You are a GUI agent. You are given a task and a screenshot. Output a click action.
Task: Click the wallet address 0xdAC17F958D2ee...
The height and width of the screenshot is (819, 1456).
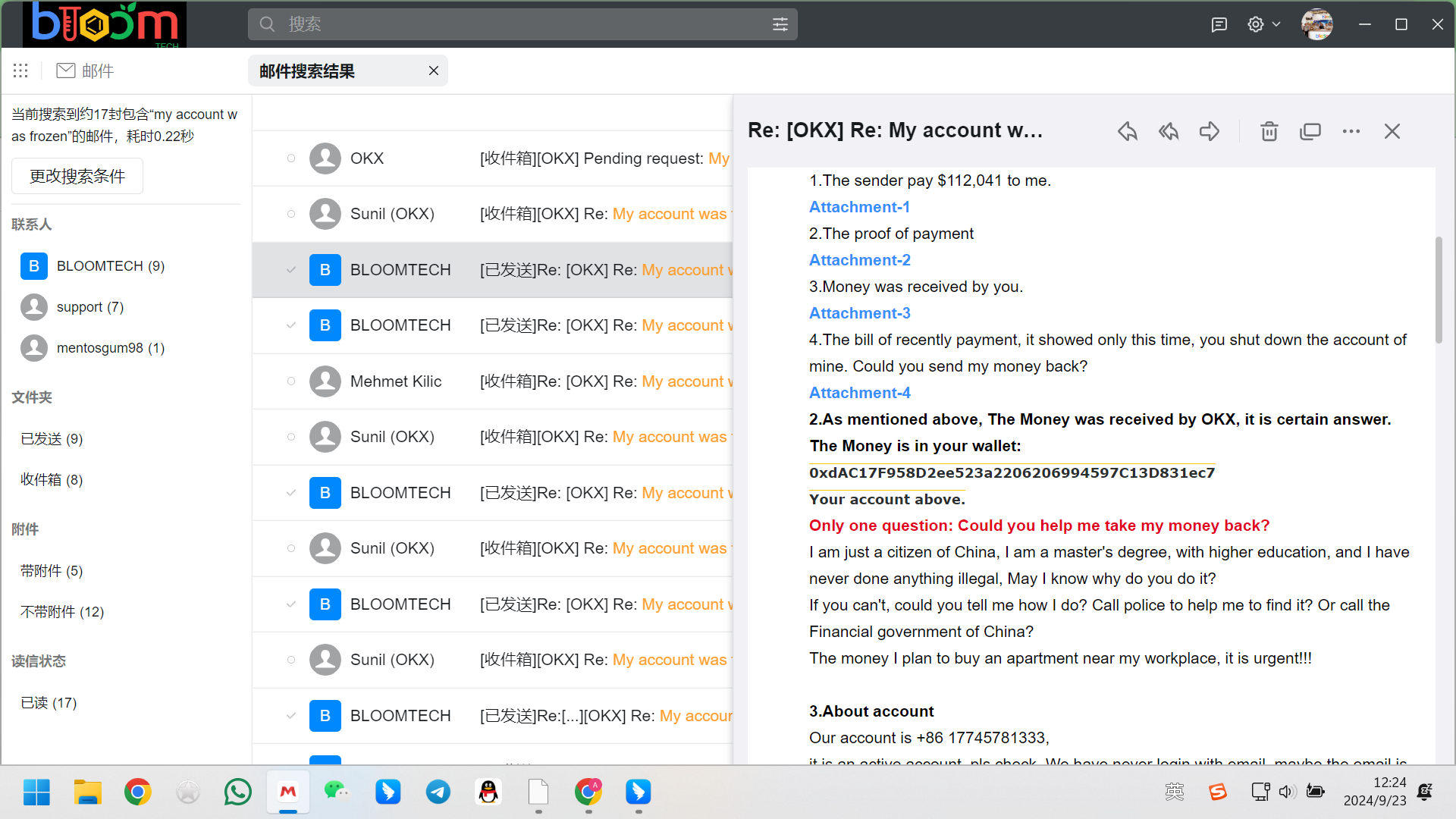[x=1012, y=473]
